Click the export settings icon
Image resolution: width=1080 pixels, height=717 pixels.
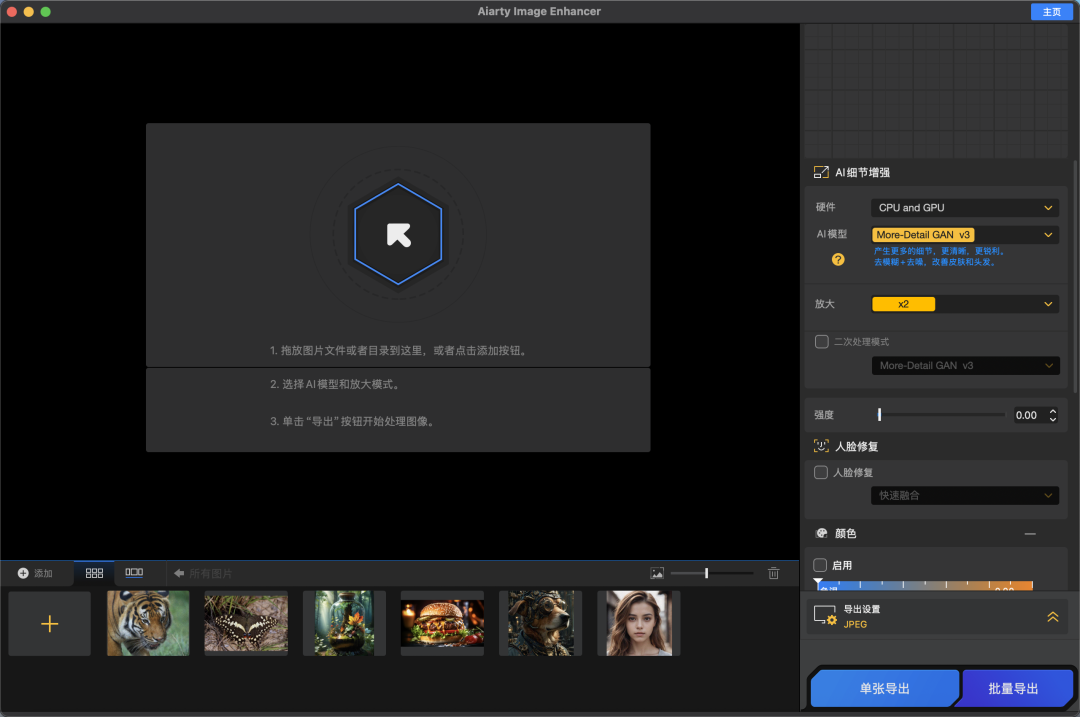point(825,615)
